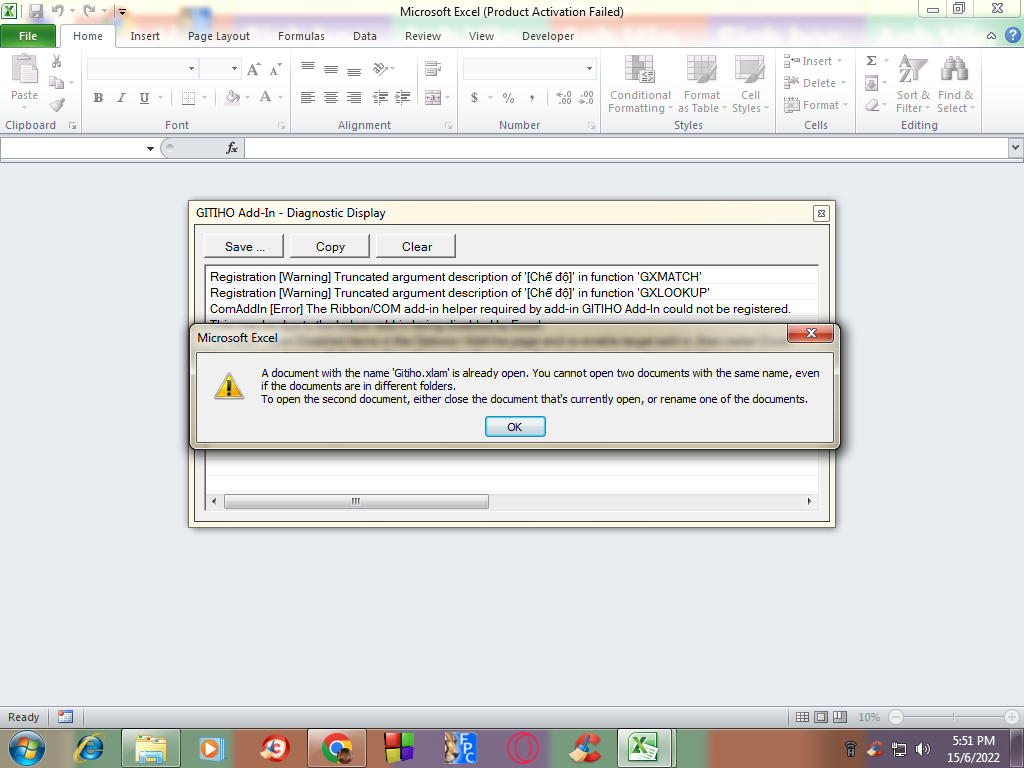The image size is (1024, 768).
Task: Expand the Conditional Formatting menu
Action: tap(640, 84)
